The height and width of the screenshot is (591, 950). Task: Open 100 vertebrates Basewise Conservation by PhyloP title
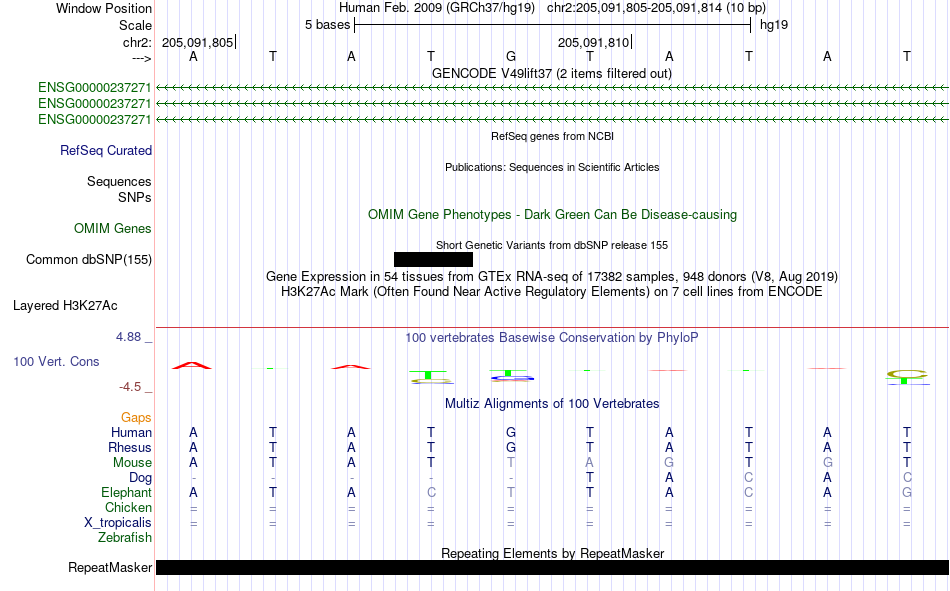[552, 338]
